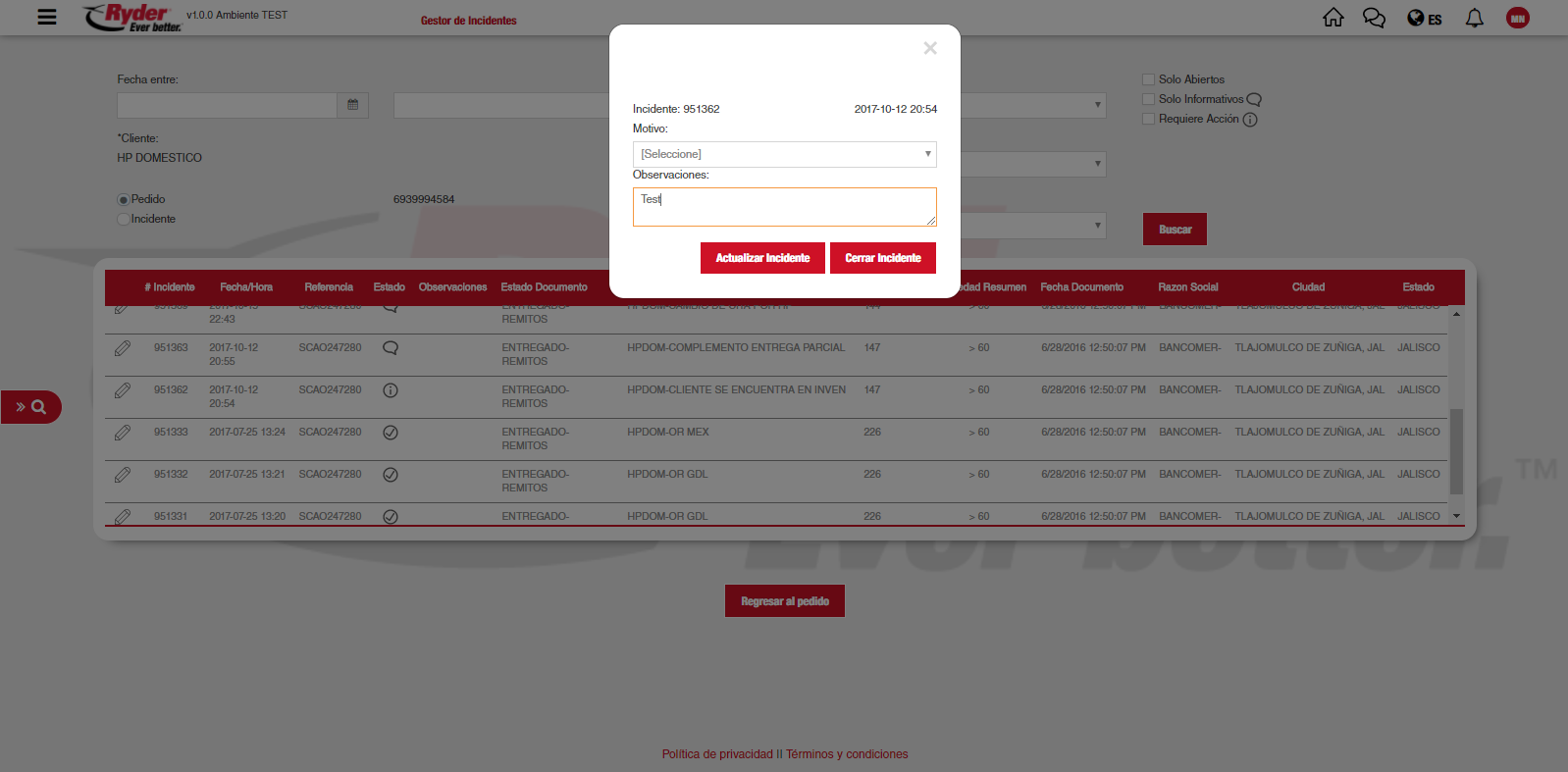
Task: Open the Política de privacidad link
Action: [x=717, y=754]
